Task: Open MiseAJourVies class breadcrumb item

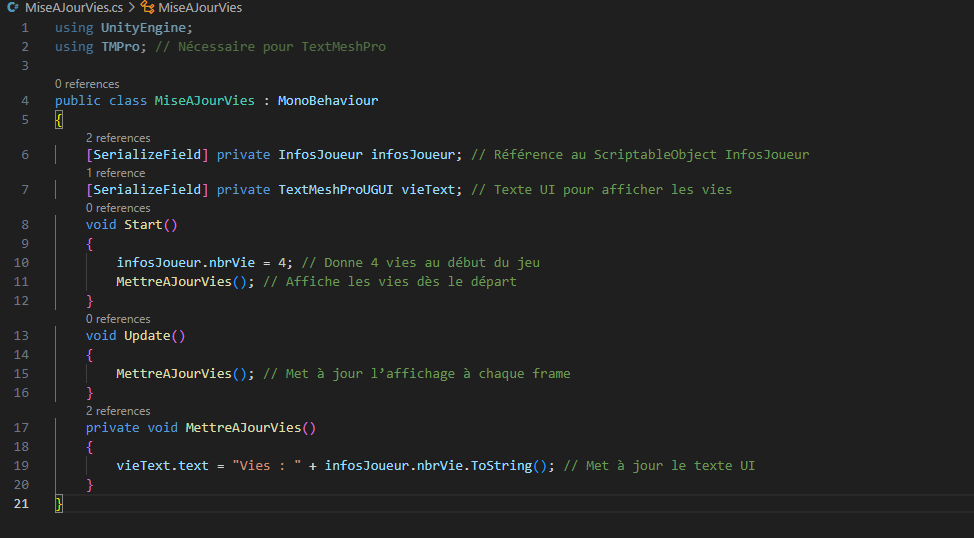Action: click(200, 7)
